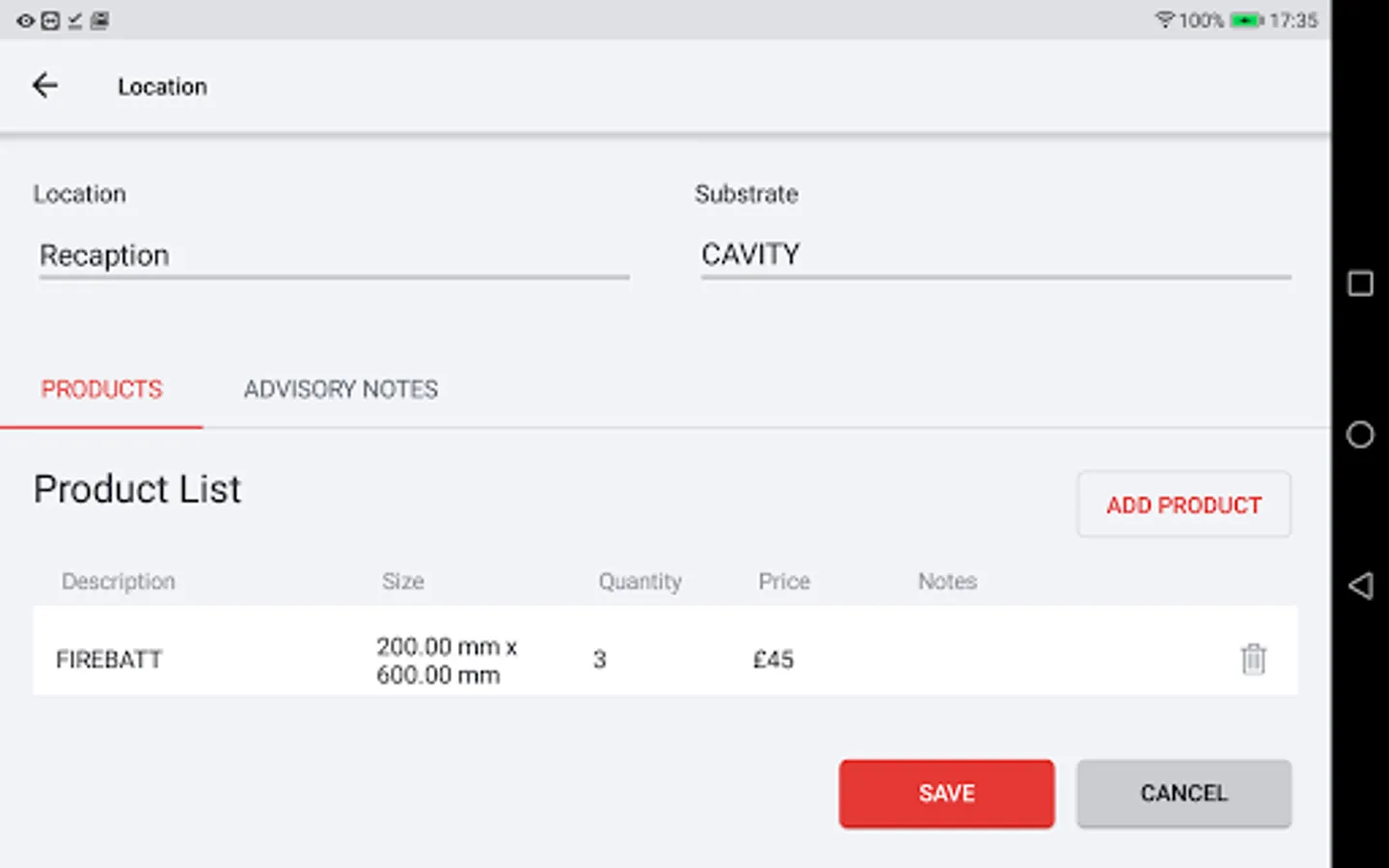Switch to the Advisory Notes tab
The height and width of the screenshot is (868, 1389).
point(340,389)
